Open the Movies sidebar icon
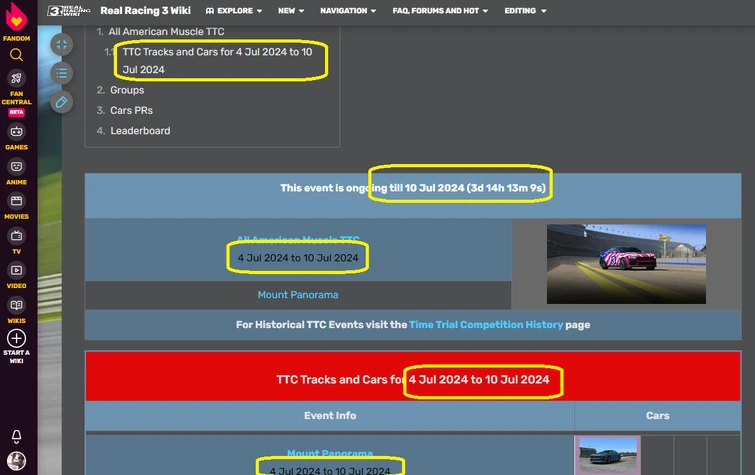 click(16, 201)
